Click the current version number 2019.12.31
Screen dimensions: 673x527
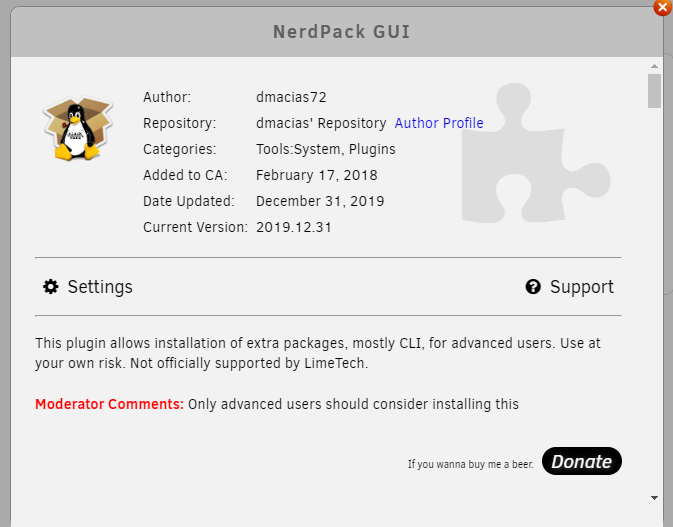(294, 227)
